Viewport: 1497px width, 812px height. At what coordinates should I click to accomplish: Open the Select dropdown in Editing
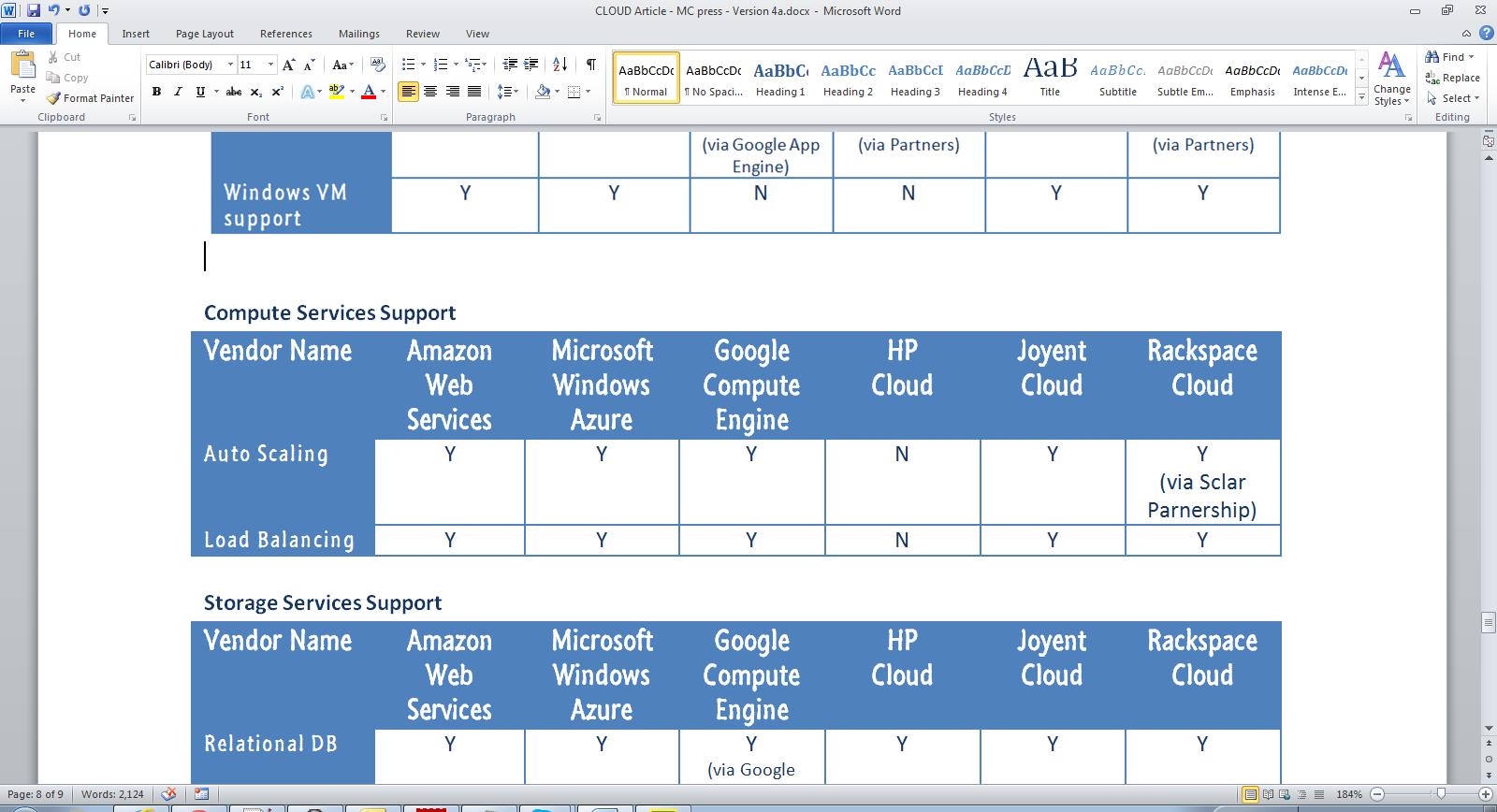tap(1453, 98)
